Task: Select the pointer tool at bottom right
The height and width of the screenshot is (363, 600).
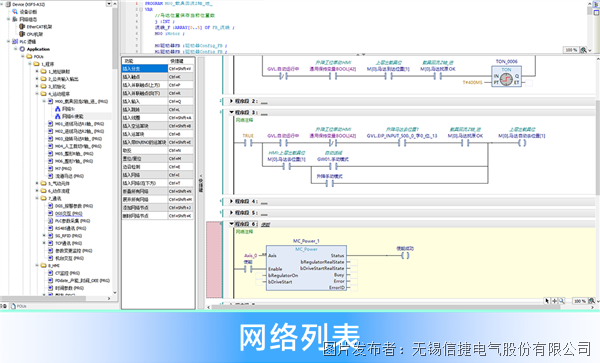Action: tap(547, 301)
